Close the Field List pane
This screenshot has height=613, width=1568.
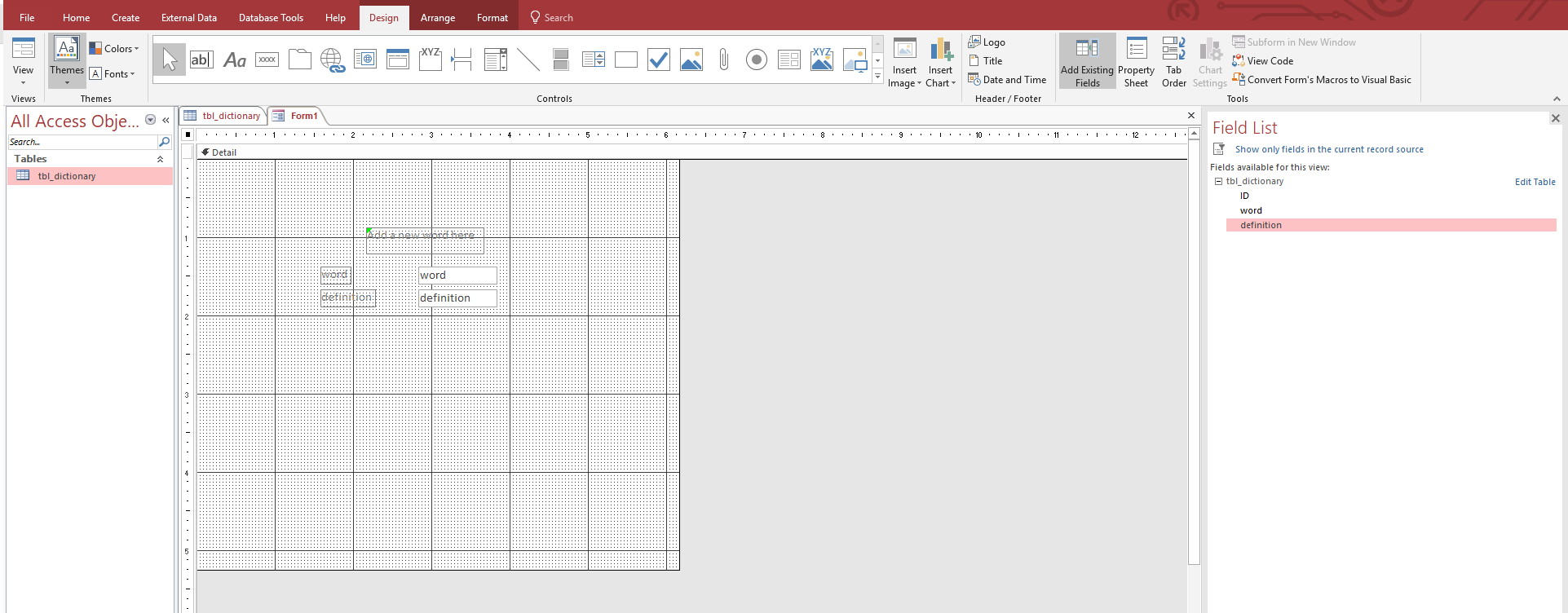coord(1555,119)
